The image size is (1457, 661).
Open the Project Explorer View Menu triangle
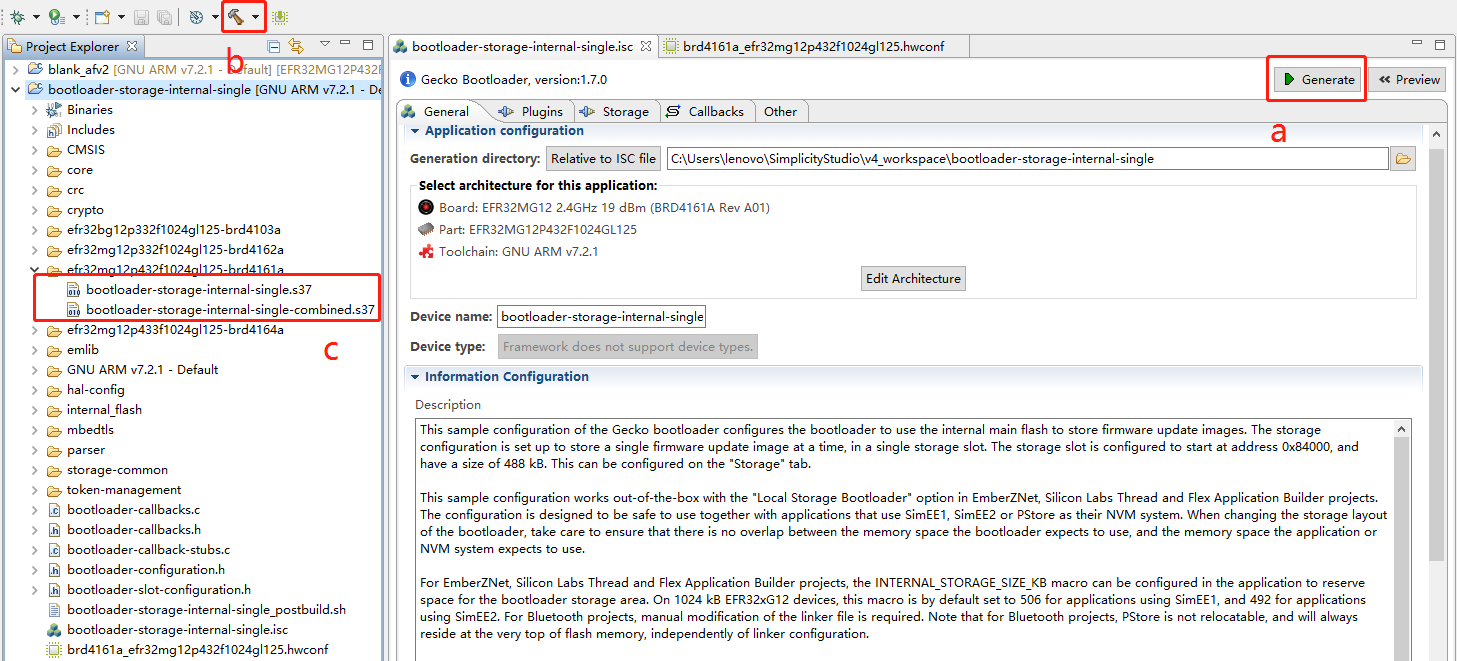[325, 44]
